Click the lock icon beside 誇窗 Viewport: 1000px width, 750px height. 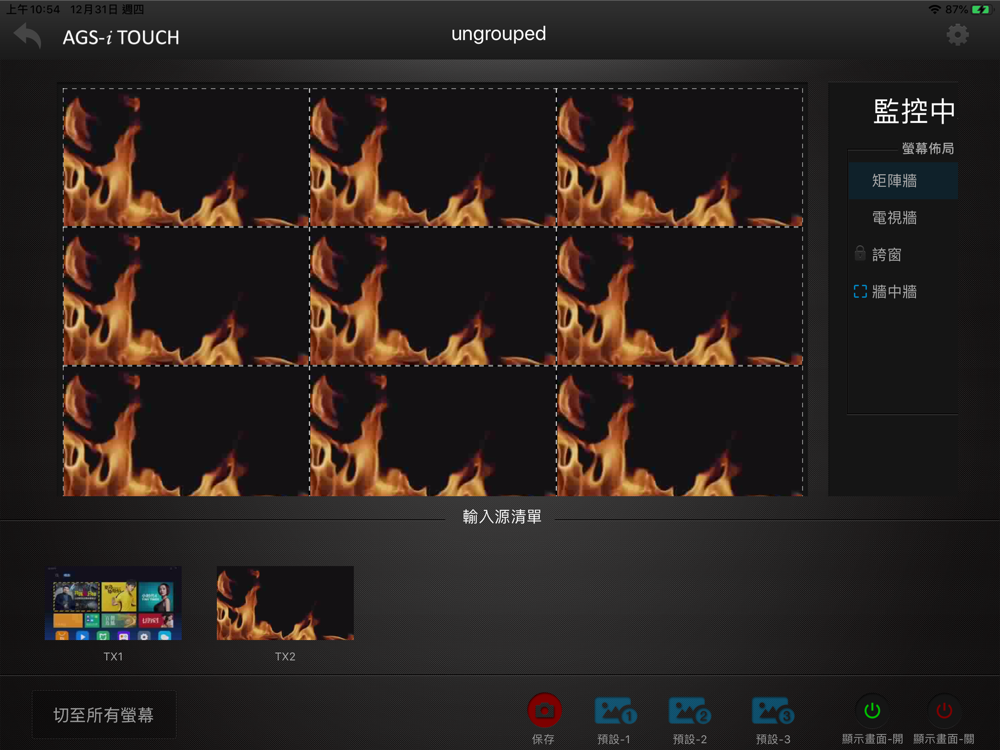[860, 253]
